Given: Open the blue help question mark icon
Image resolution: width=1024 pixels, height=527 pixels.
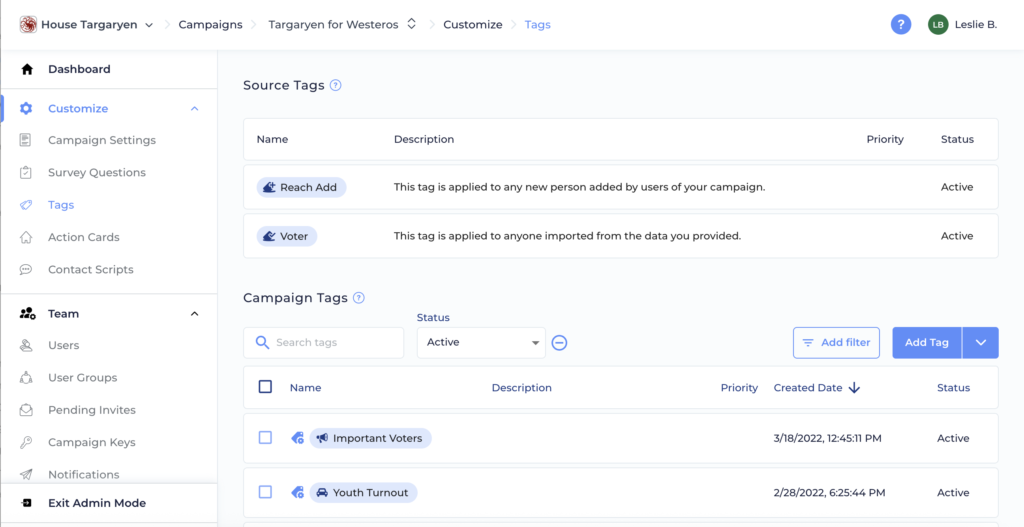Looking at the screenshot, I should [x=901, y=25].
